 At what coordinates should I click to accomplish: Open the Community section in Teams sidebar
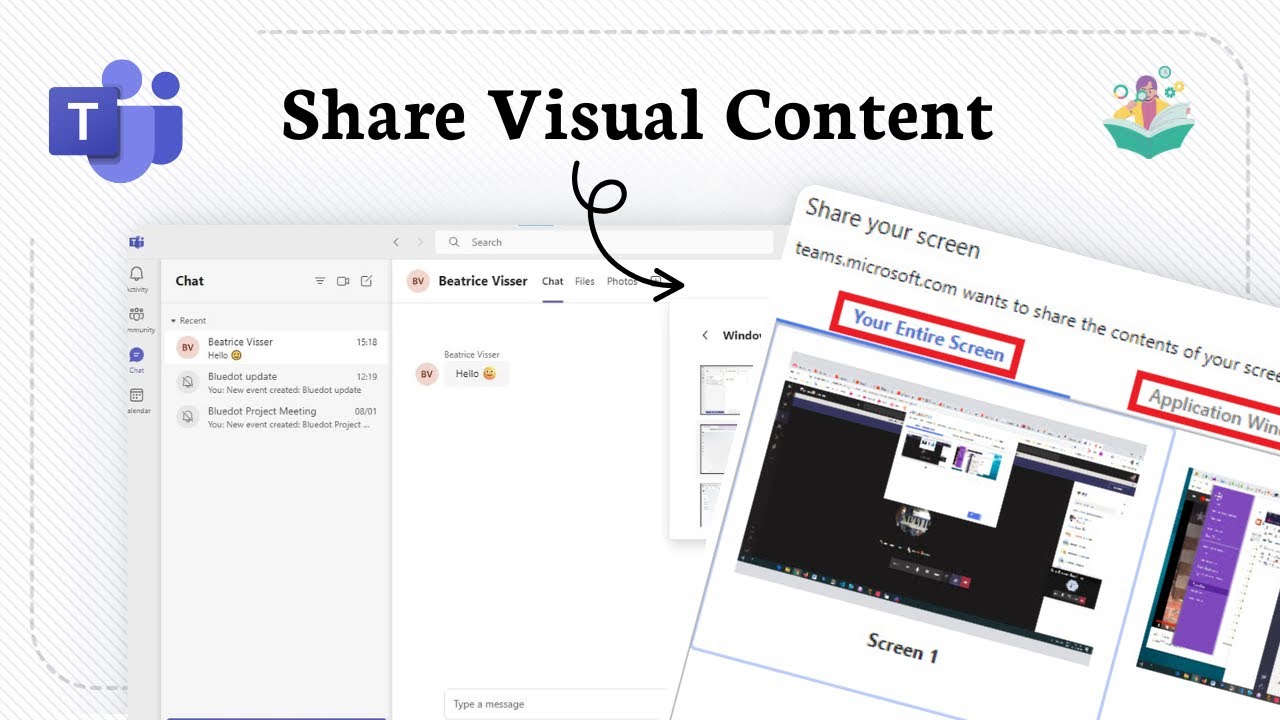coord(137,315)
